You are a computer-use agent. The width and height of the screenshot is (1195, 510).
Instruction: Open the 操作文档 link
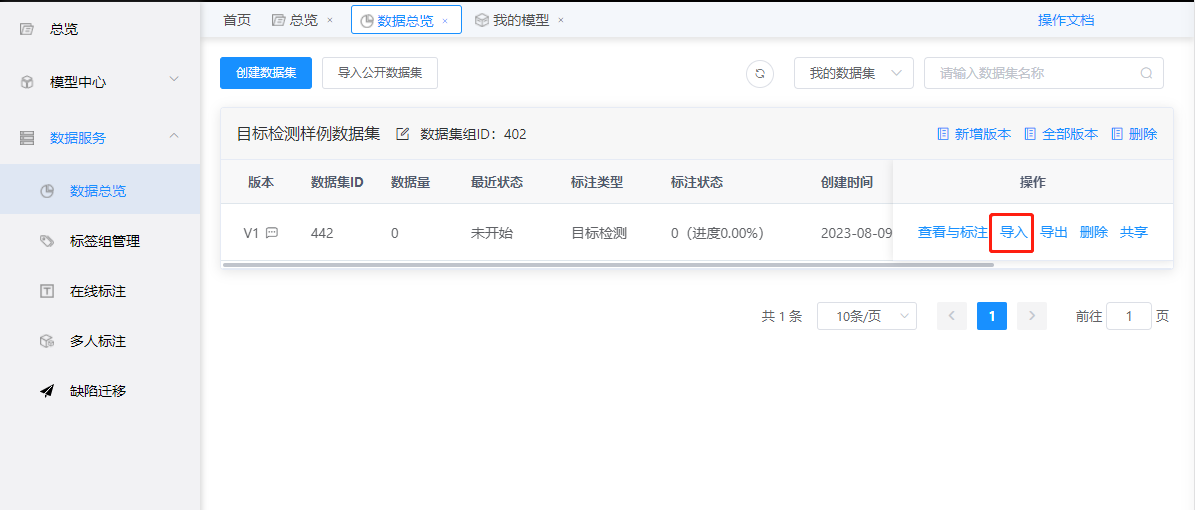coord(1066,21)
